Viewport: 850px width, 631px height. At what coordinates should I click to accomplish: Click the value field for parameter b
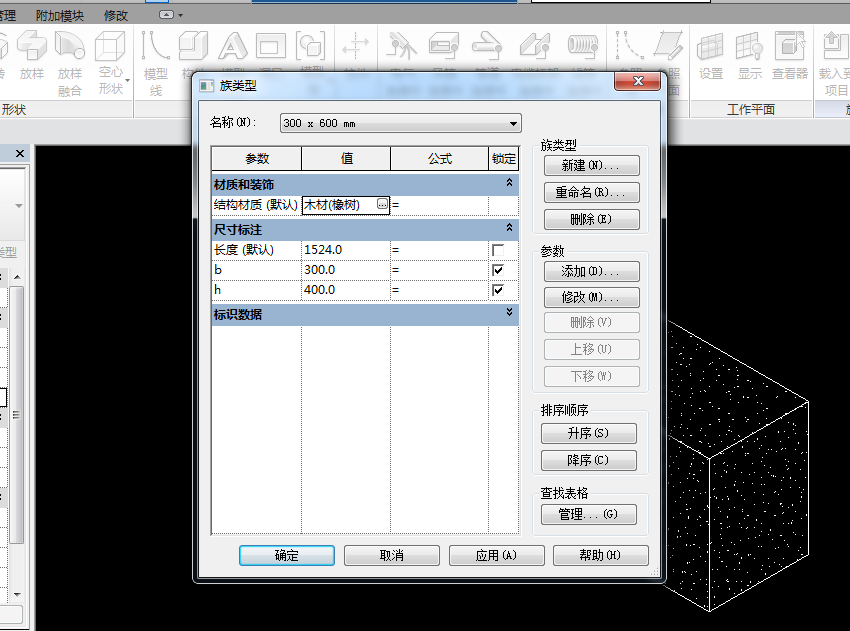345,270
